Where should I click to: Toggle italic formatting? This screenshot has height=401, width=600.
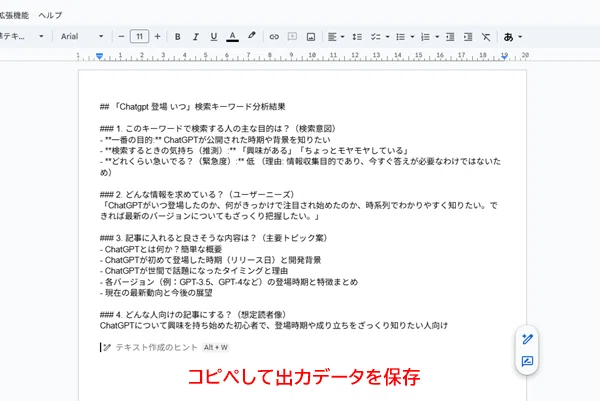pos(196,37)
